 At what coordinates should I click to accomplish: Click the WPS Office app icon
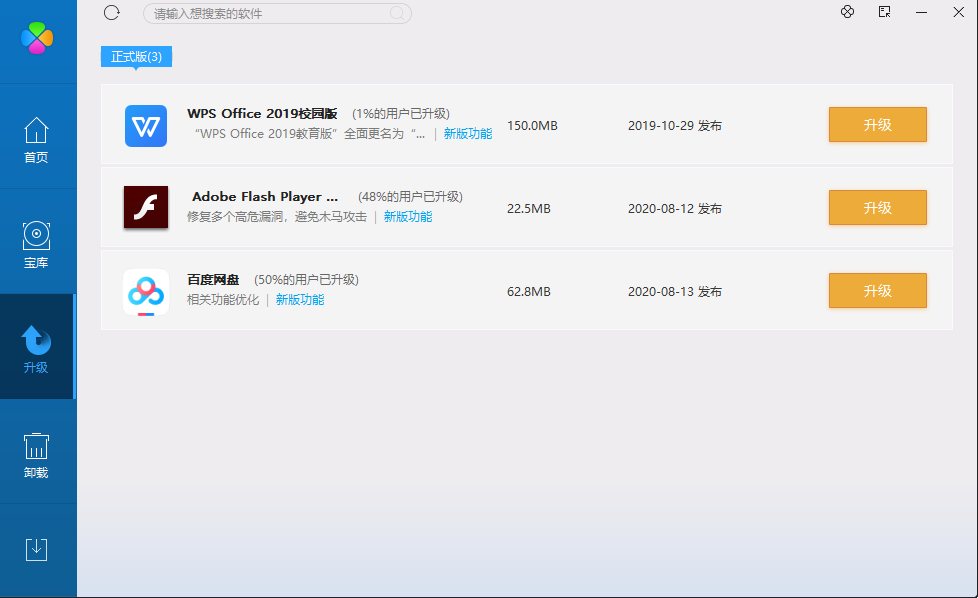coord(146,126)
